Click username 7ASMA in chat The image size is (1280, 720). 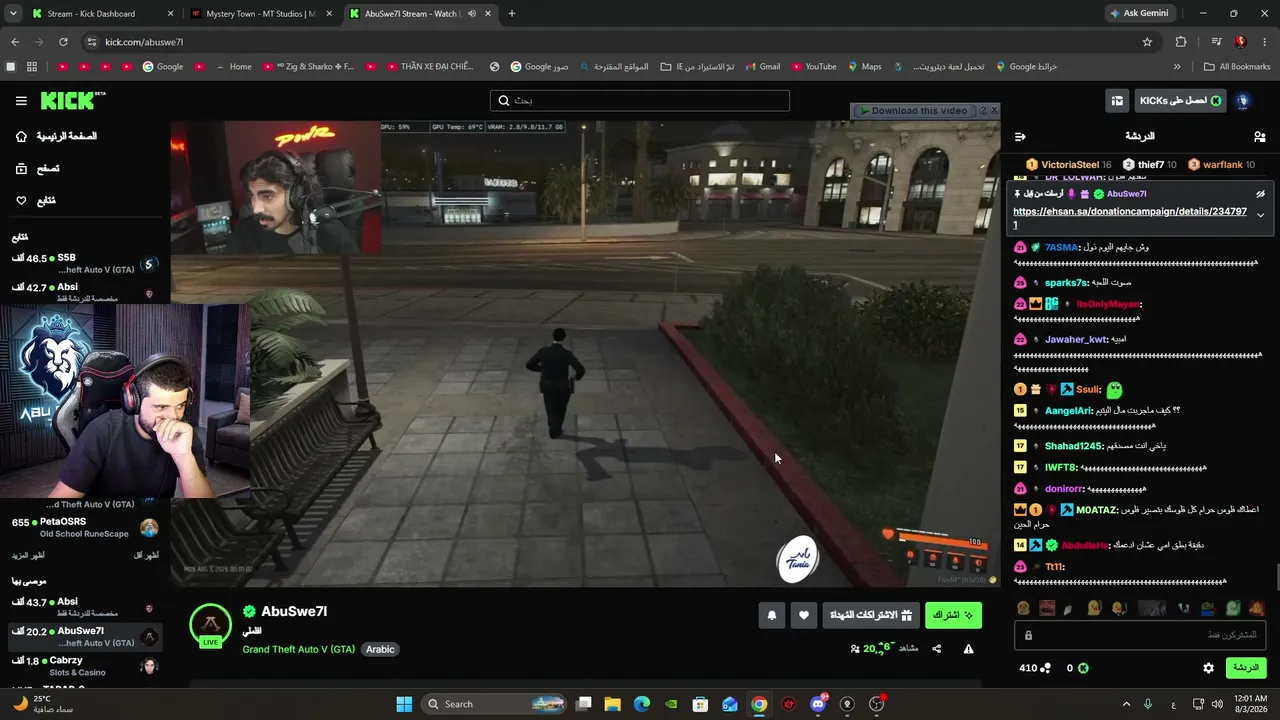[x=1062, y=248]
